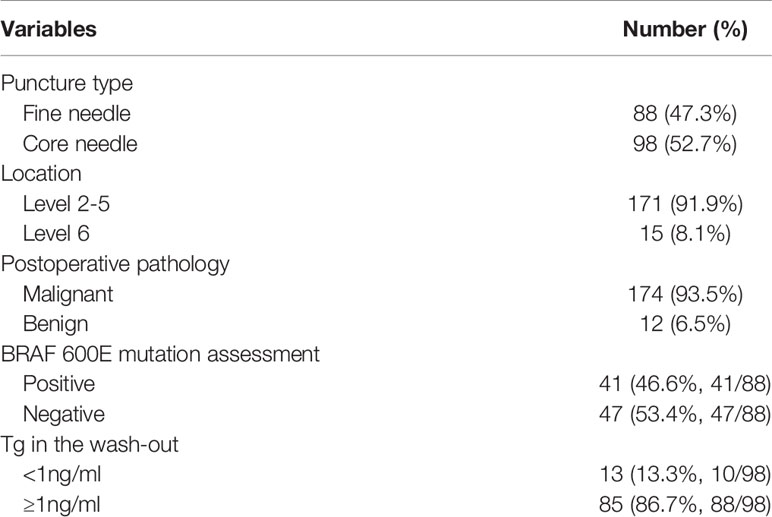Click the Postoperative pathology label

coord(115,265)
